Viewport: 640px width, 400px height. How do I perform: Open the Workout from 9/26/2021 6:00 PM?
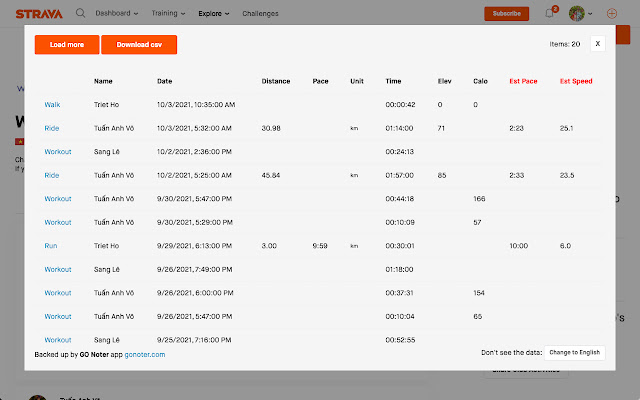58,293
